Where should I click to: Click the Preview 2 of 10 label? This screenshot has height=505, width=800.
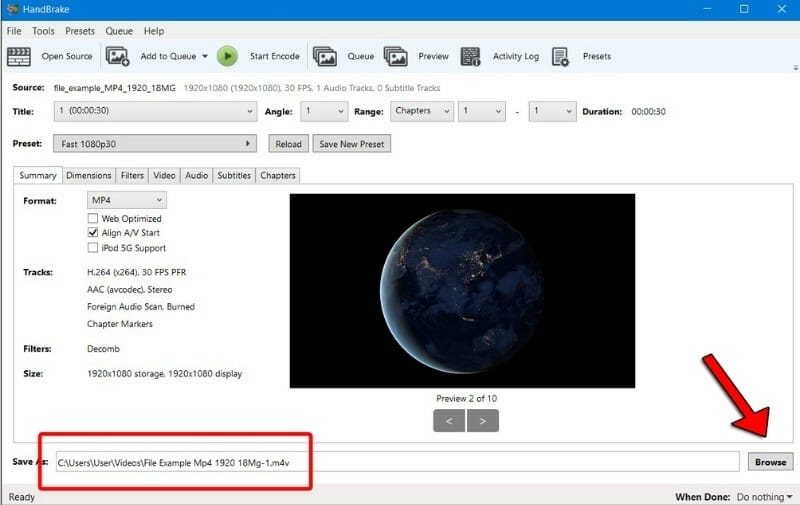(466, 398)
